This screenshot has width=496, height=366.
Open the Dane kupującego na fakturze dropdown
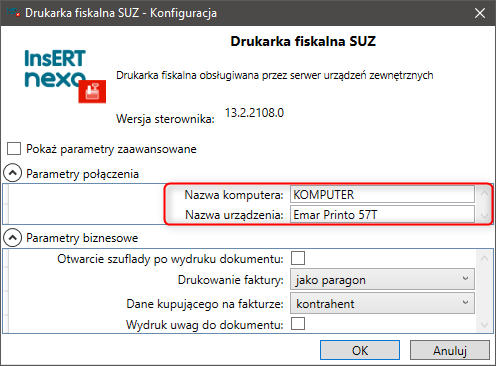382,303
